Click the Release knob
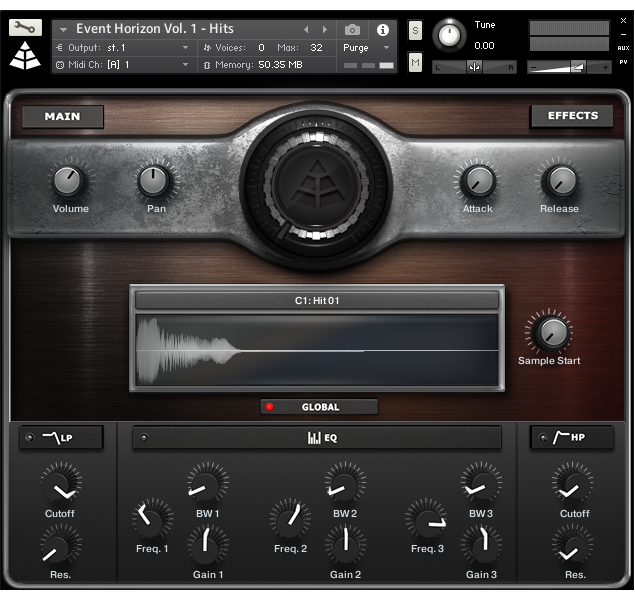This screenshot has width=635, height=600. point(561,181)
